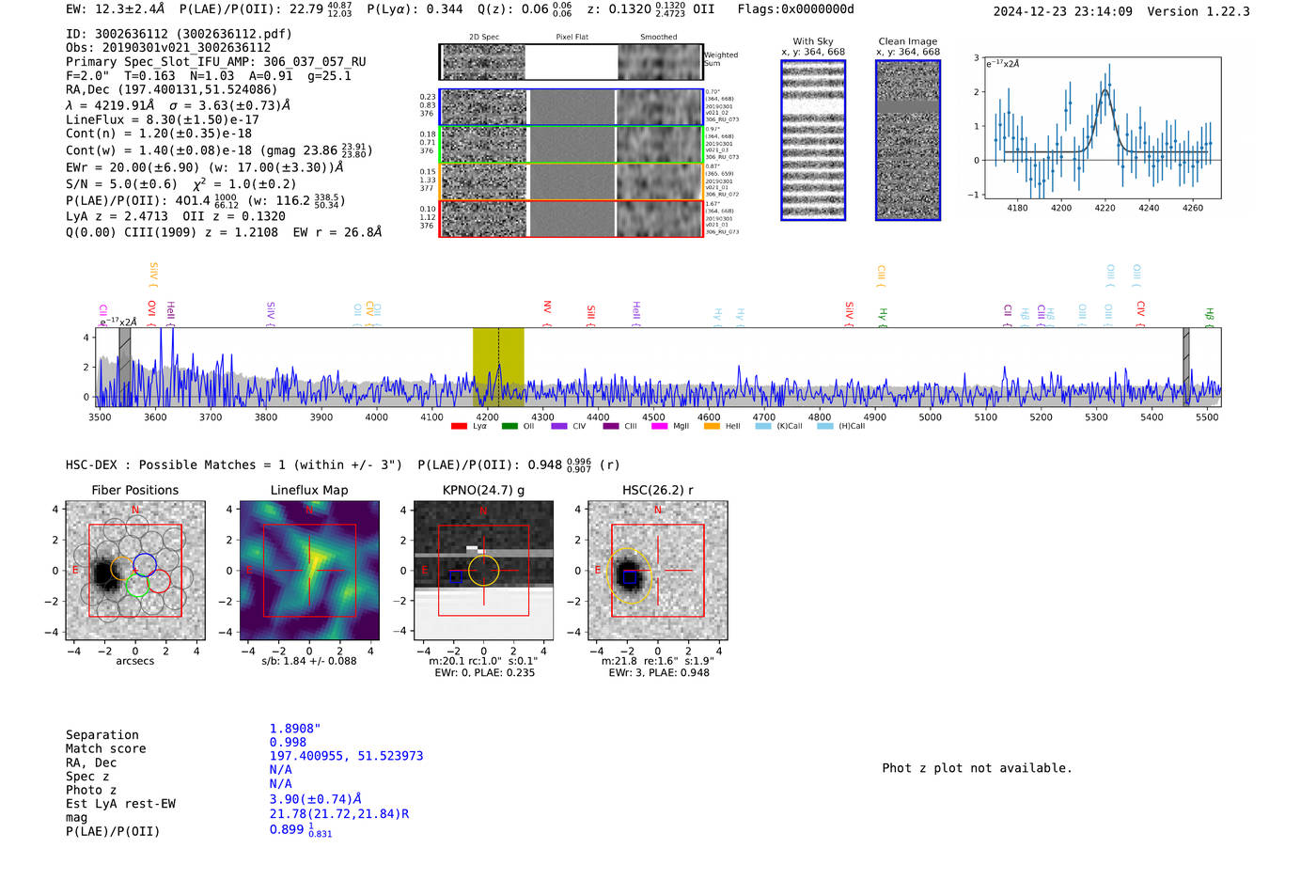Click the match score value 0.998

[288, 742]
